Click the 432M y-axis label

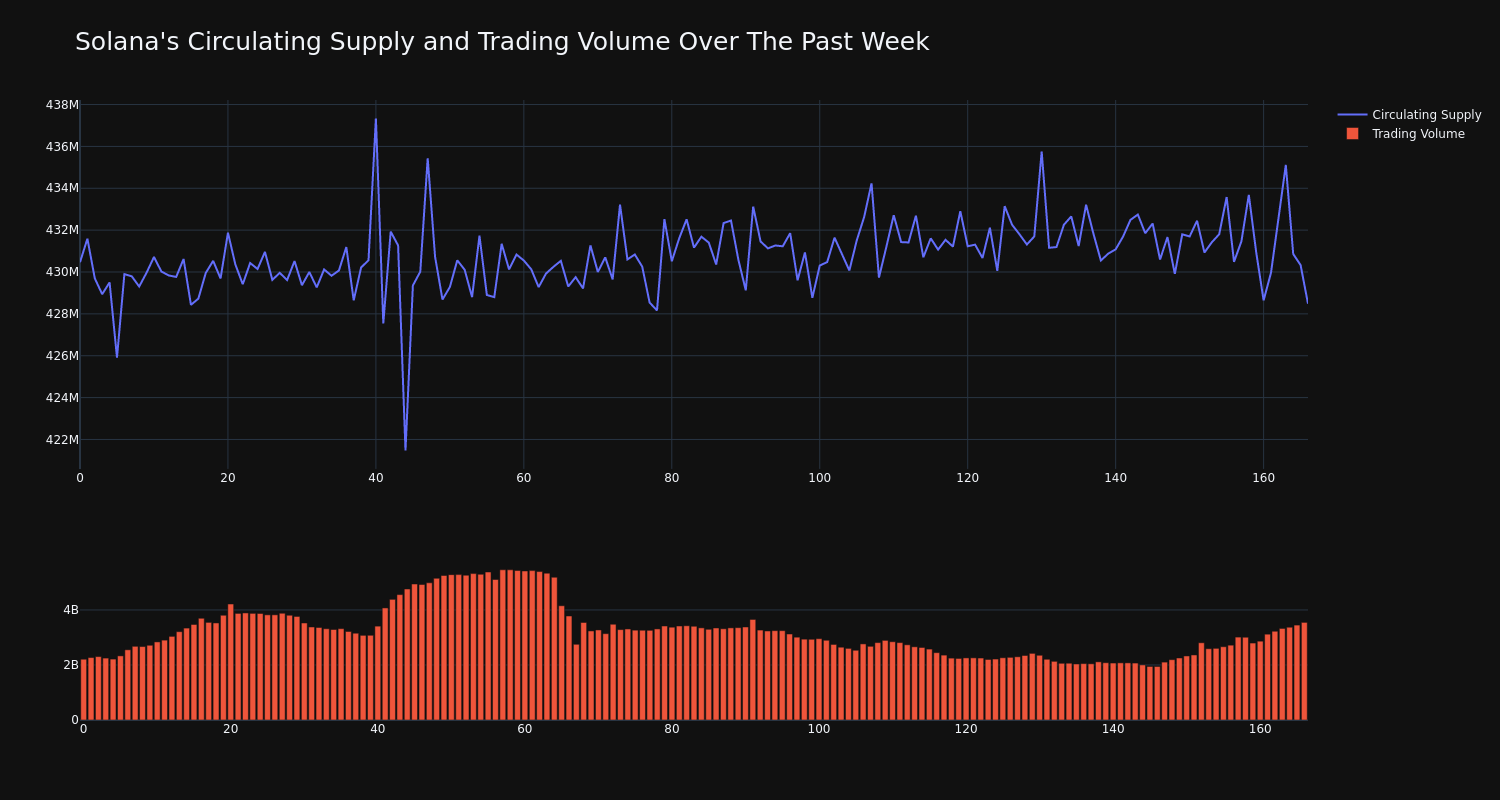coord(62,230)
